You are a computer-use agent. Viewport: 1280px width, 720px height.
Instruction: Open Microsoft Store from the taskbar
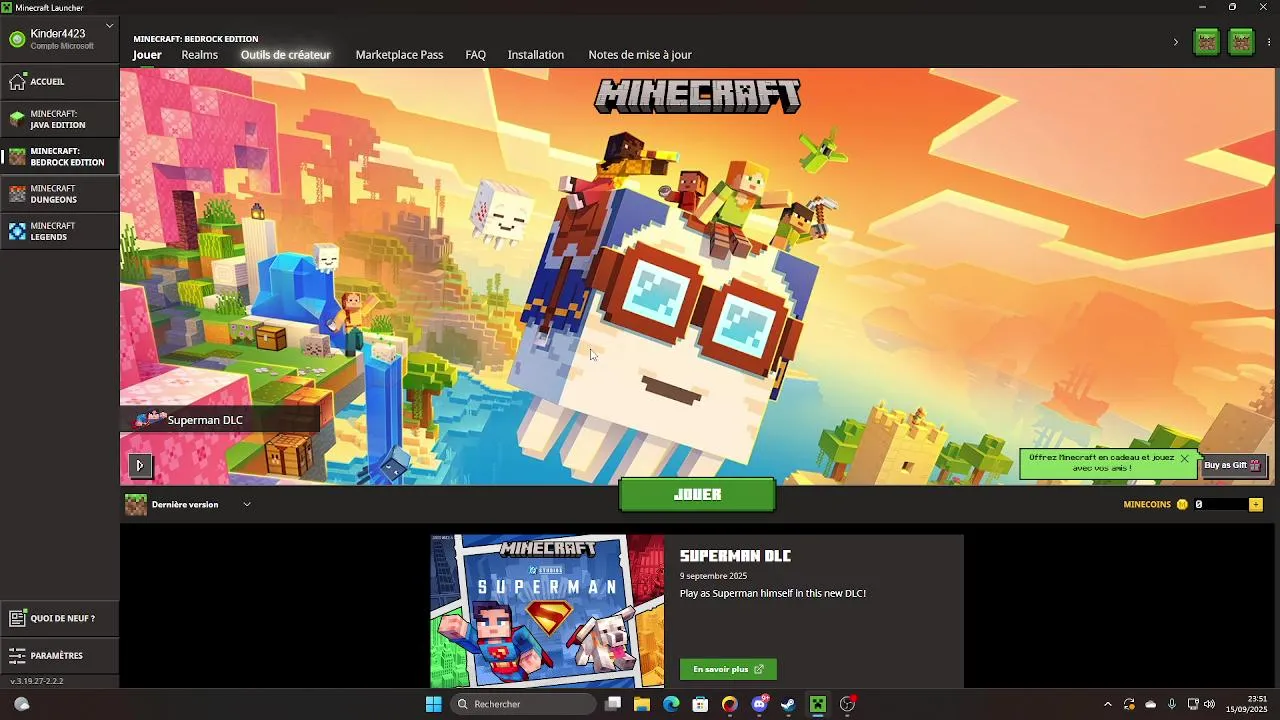[700, 704]
